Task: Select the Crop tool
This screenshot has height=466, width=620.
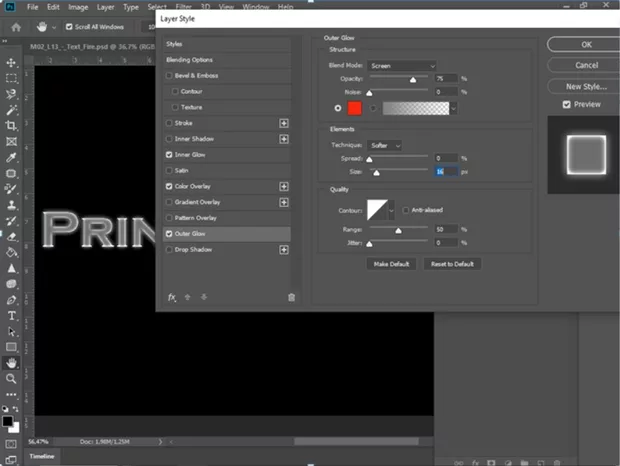Action: click(x=11, y=126)
